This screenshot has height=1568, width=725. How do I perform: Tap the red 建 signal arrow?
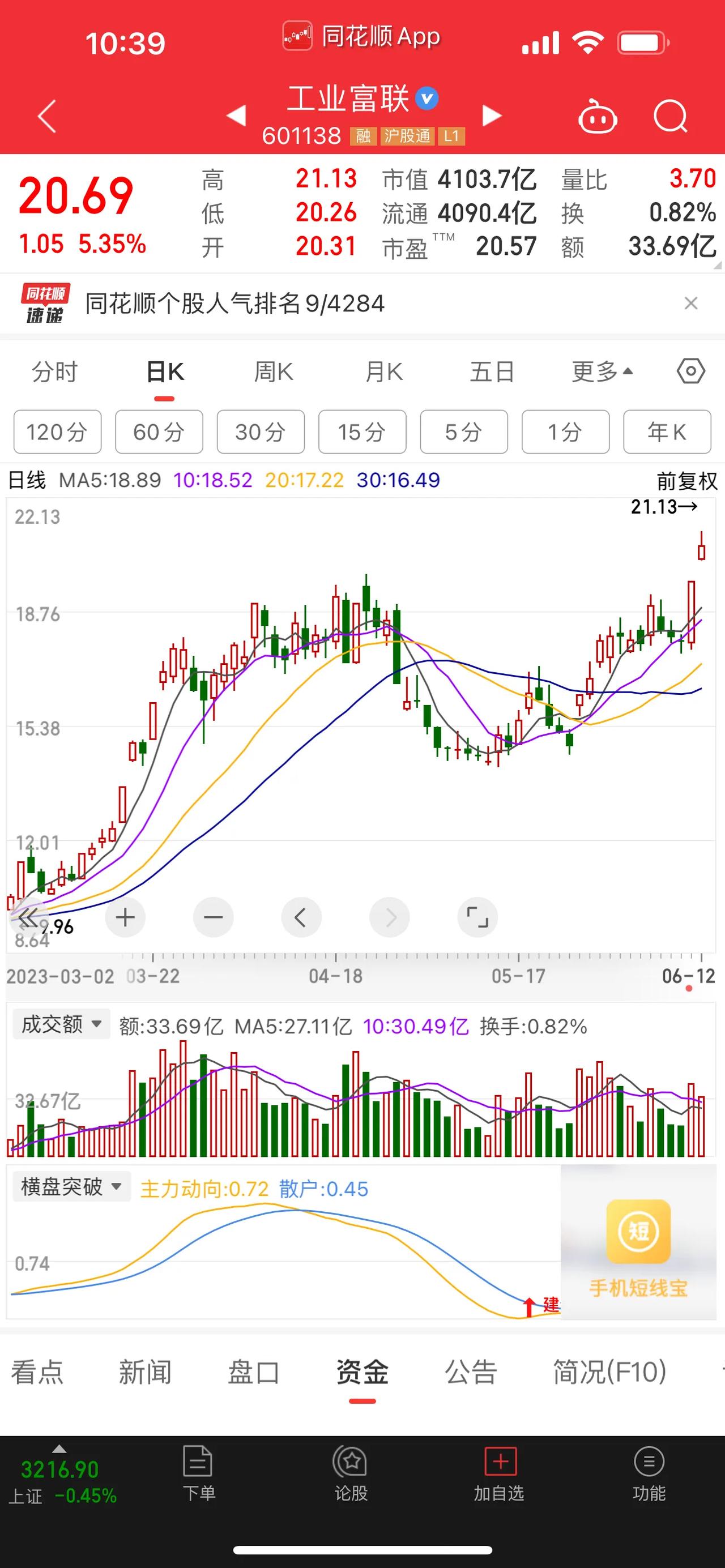pyautogui.click(x=529, y=1306)
